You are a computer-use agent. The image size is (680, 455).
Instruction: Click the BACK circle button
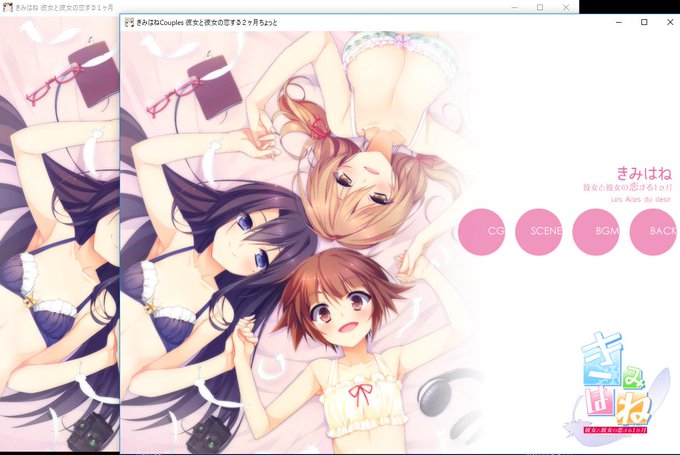(653, 232)
